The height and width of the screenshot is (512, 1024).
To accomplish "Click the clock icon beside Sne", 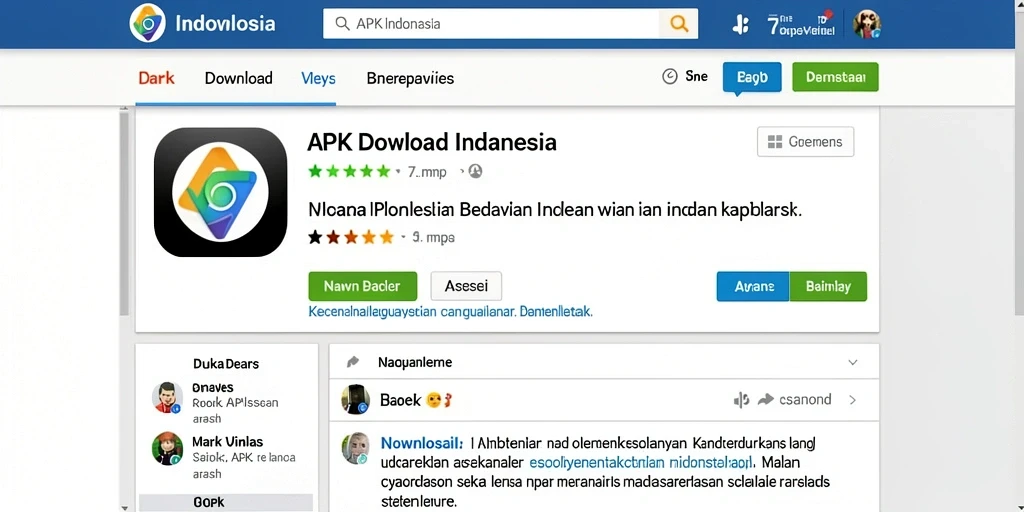I will [x=670, y=76].
